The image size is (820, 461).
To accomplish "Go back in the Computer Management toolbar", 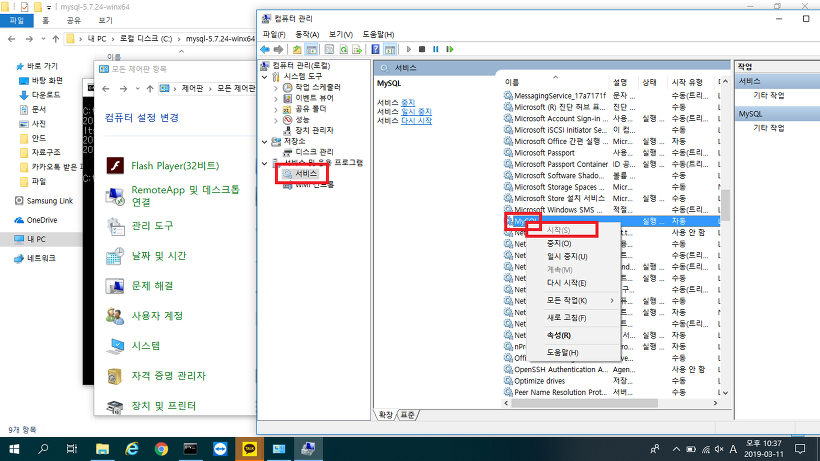I will pos(265,49).
